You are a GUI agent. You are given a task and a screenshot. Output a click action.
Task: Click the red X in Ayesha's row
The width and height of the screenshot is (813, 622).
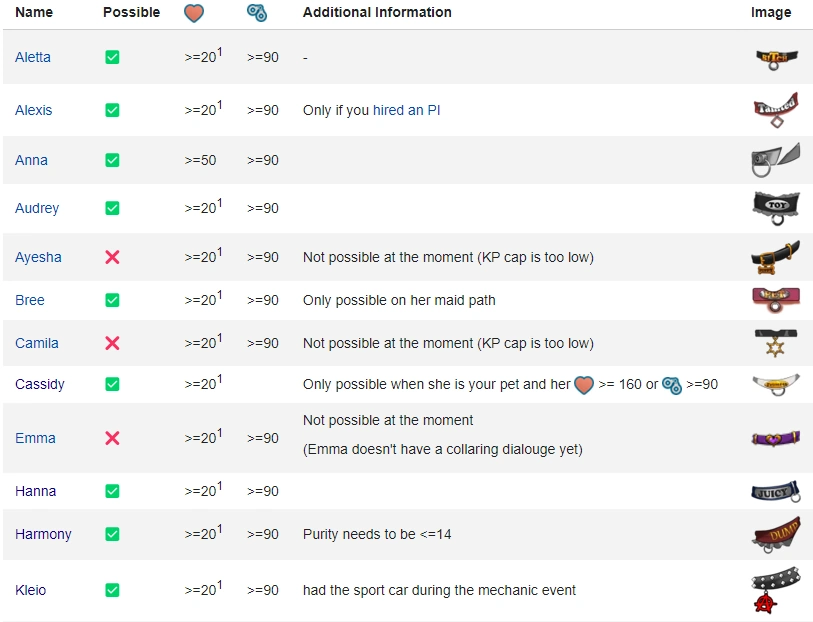coord(112,257)
